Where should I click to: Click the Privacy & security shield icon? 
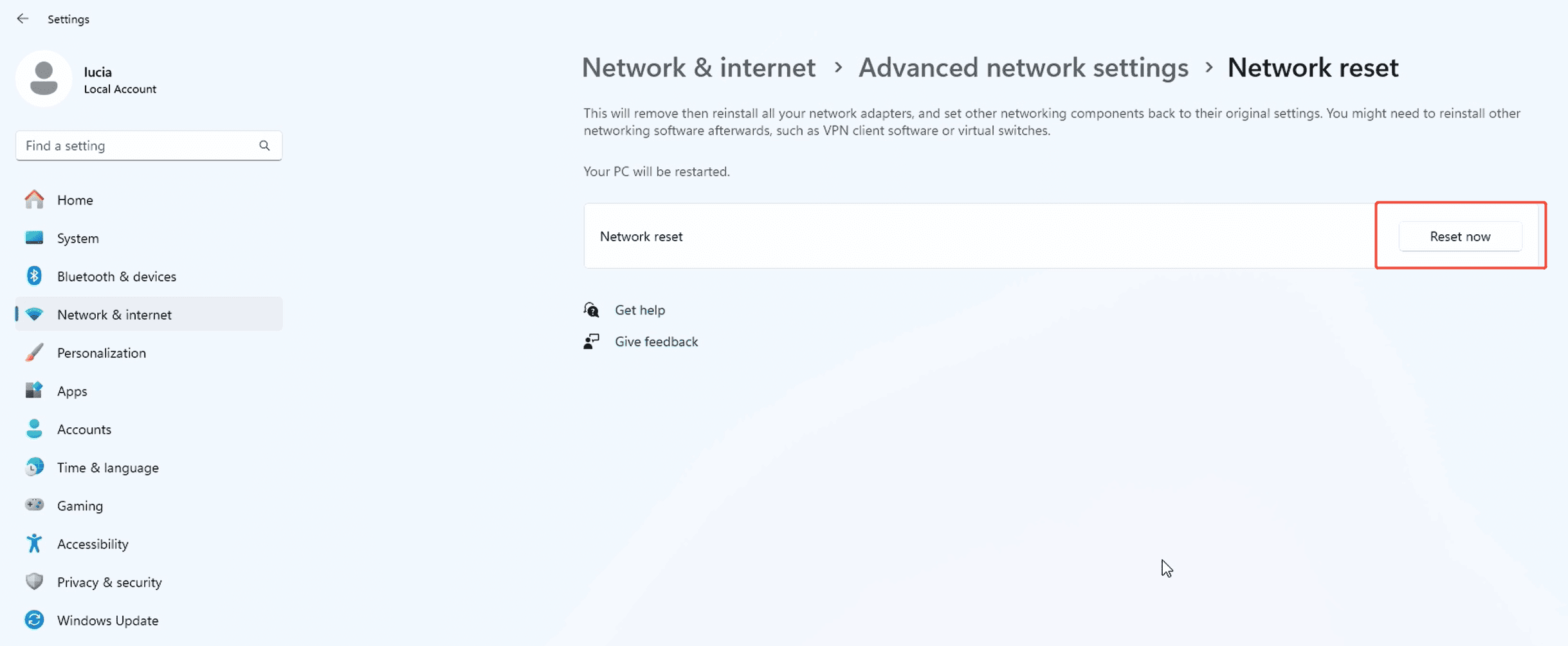[33, 582]
